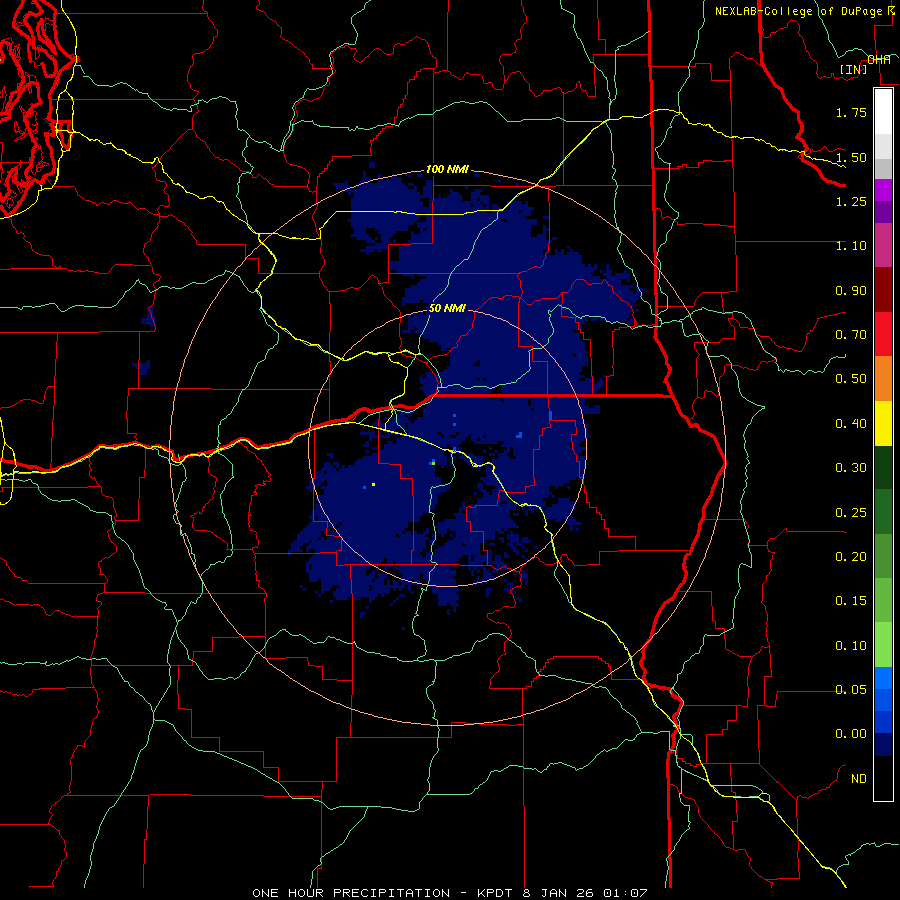900x900 pixels.
Task: Click the 1.50 legend value
Action: pos(851,157)
